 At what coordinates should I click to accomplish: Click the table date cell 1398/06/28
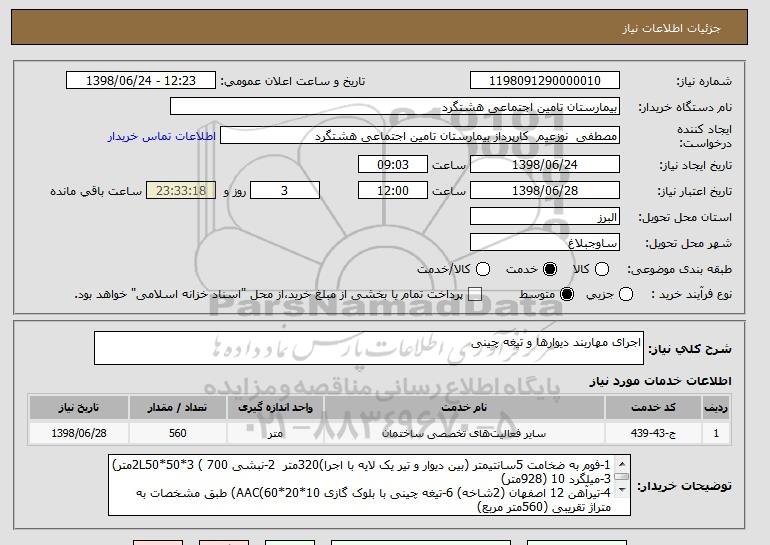click(x=79, y=433)
